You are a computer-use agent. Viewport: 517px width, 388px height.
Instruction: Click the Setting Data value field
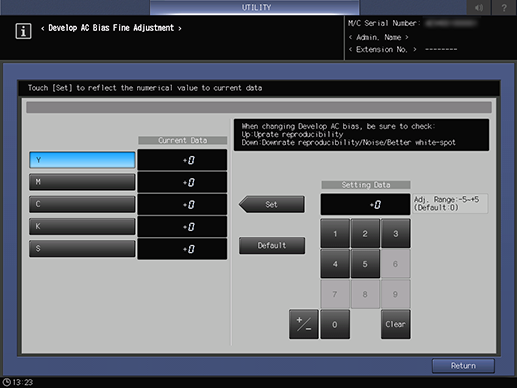(365, 204)
